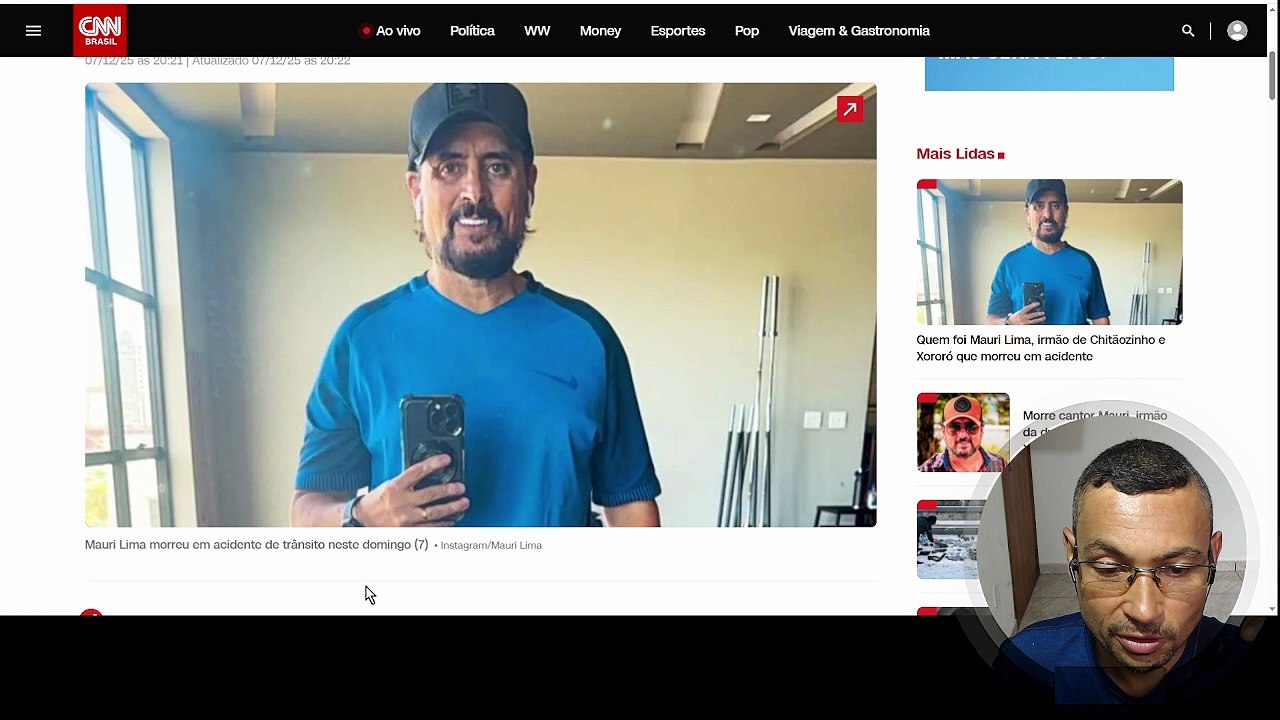The height and width of the screenshot is (720, 1280).
Task: Click the page vertical scrollbar thumb
Action: [1272, 75]
